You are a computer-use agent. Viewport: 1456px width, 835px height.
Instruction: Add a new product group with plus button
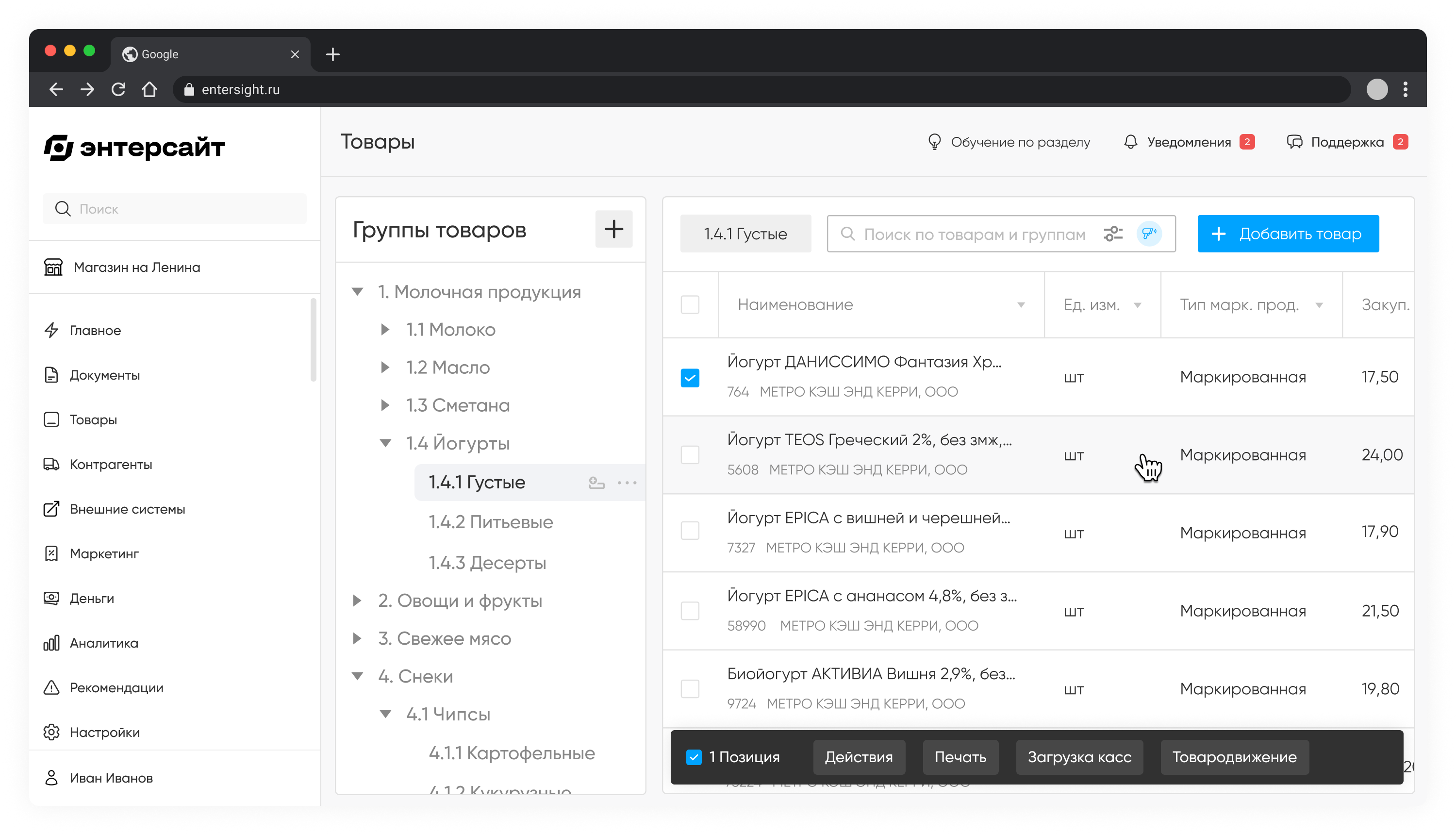click(614, 230)
